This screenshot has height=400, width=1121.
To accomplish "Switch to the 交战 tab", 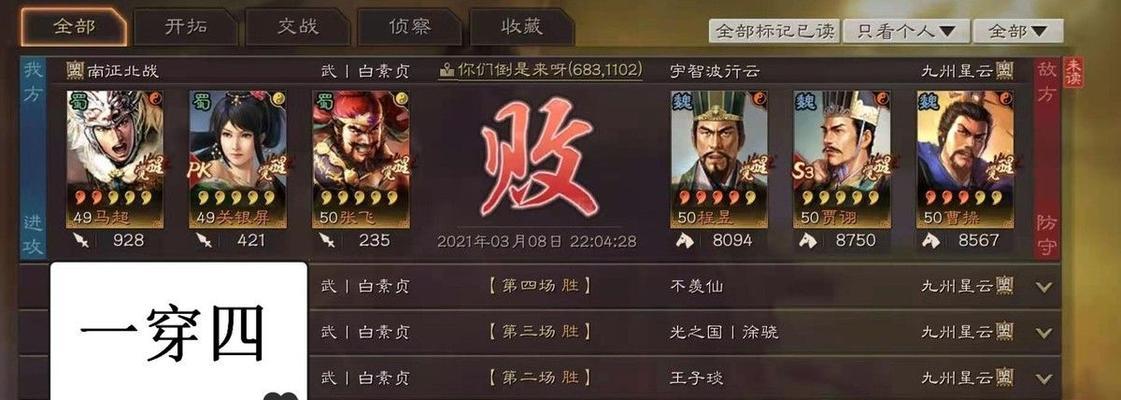I will pos(297,28).
